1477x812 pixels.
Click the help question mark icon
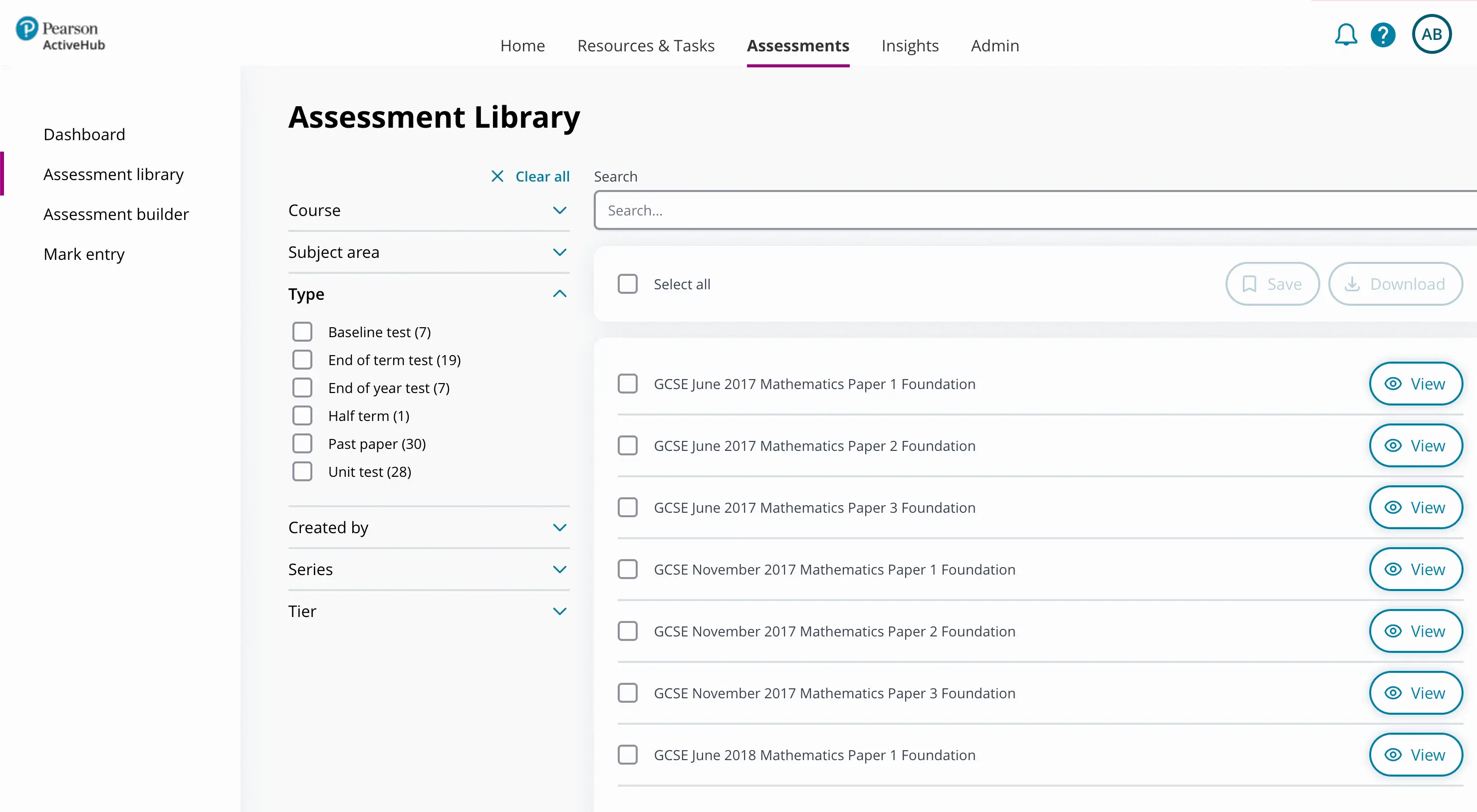pos(1384,34)
